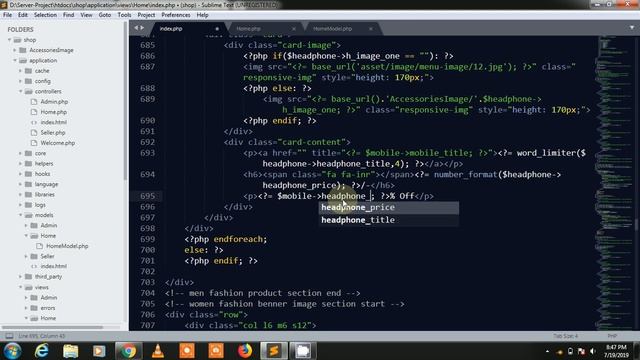Toggle panel switcher icon in status bar
This screenshot has height=360, width=640.
[9, 336]
